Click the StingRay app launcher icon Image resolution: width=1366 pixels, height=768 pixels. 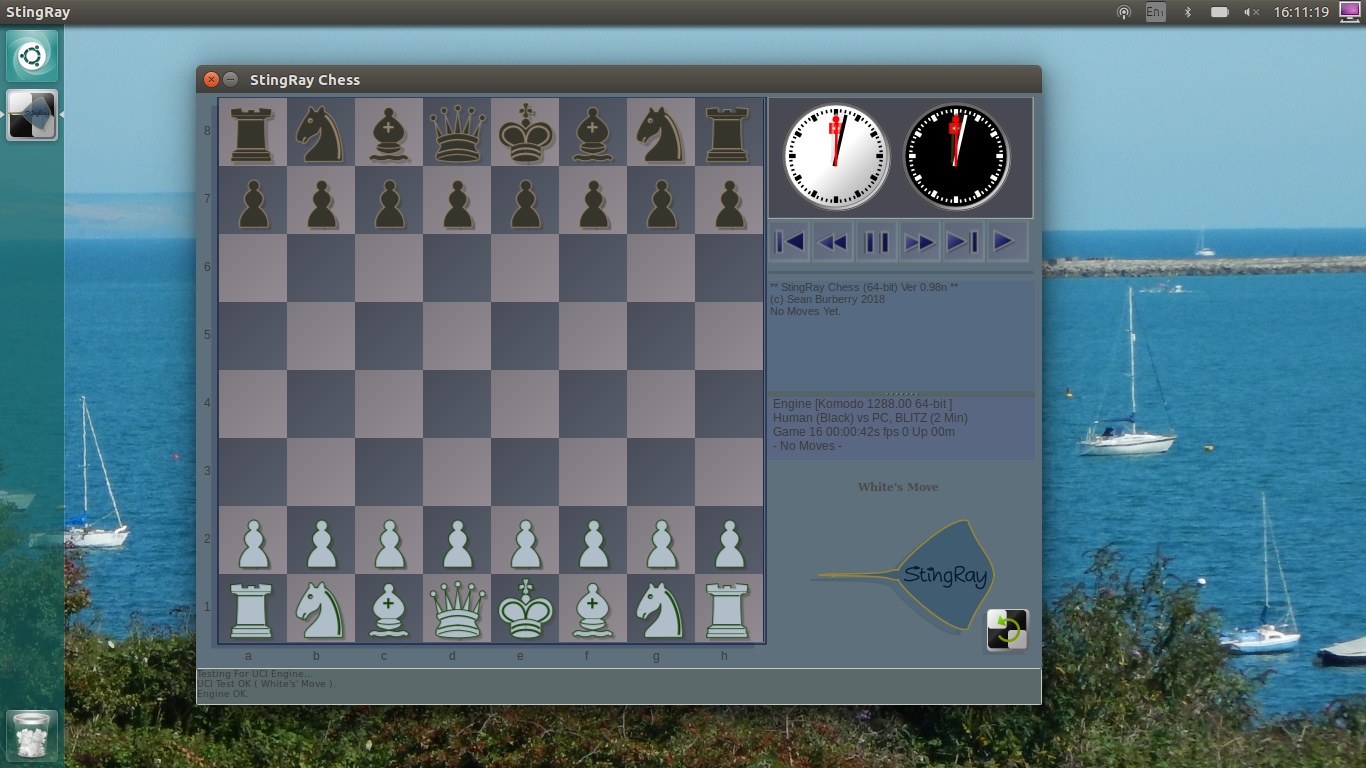(32, 115)
